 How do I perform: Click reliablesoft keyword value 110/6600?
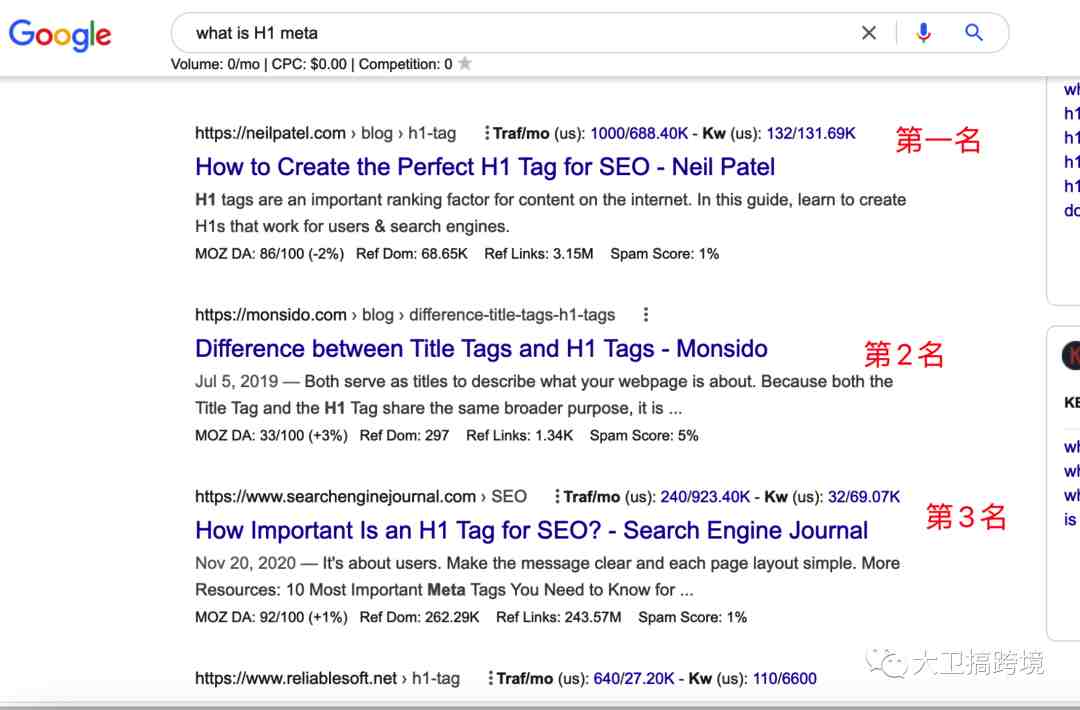pyautogui.click(x=785, y=678)
